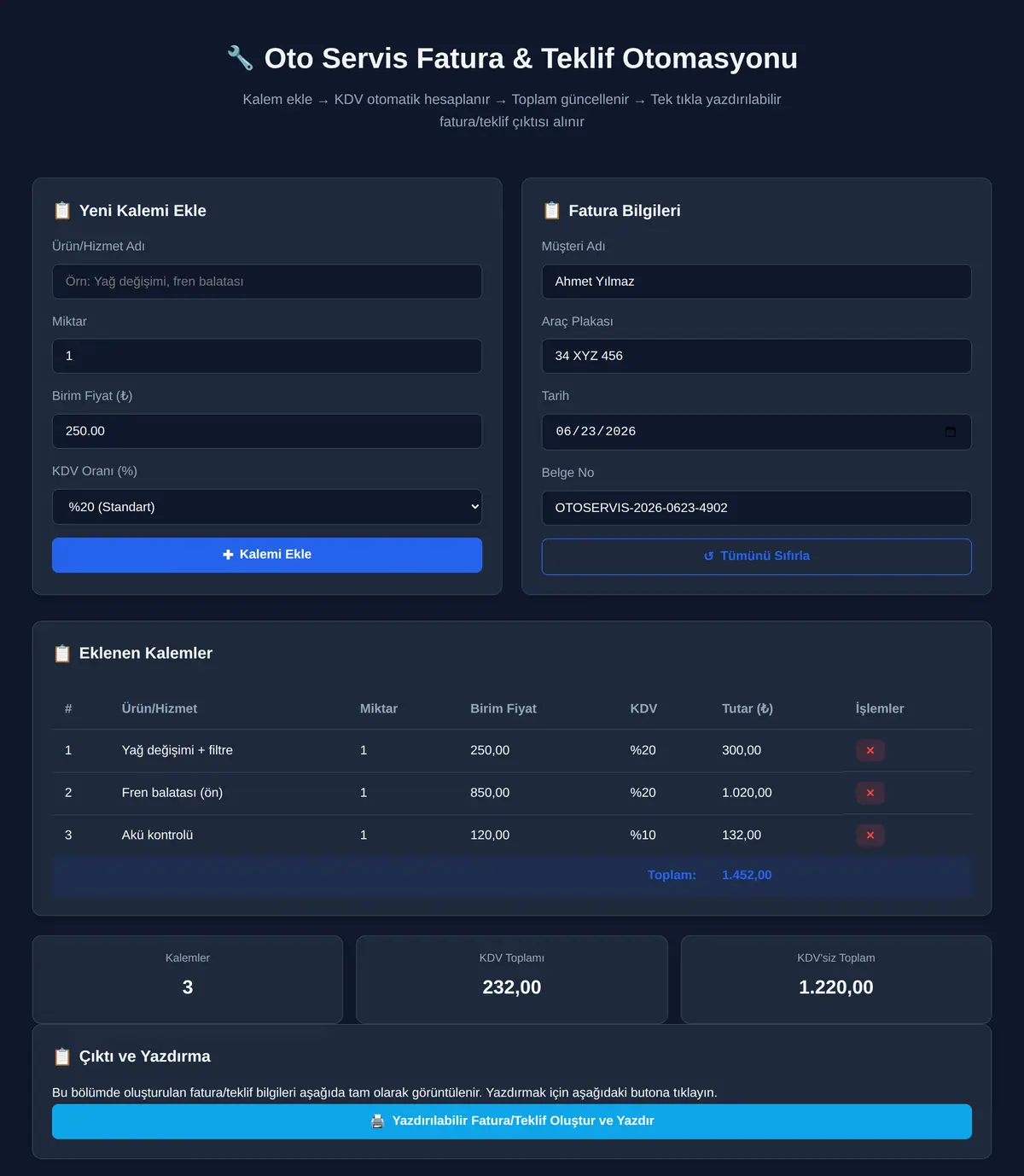Click the KDV'siz Toplam value 1.220,00
The width and height of the screenshot is (1024, 1176).
point(836,987)
